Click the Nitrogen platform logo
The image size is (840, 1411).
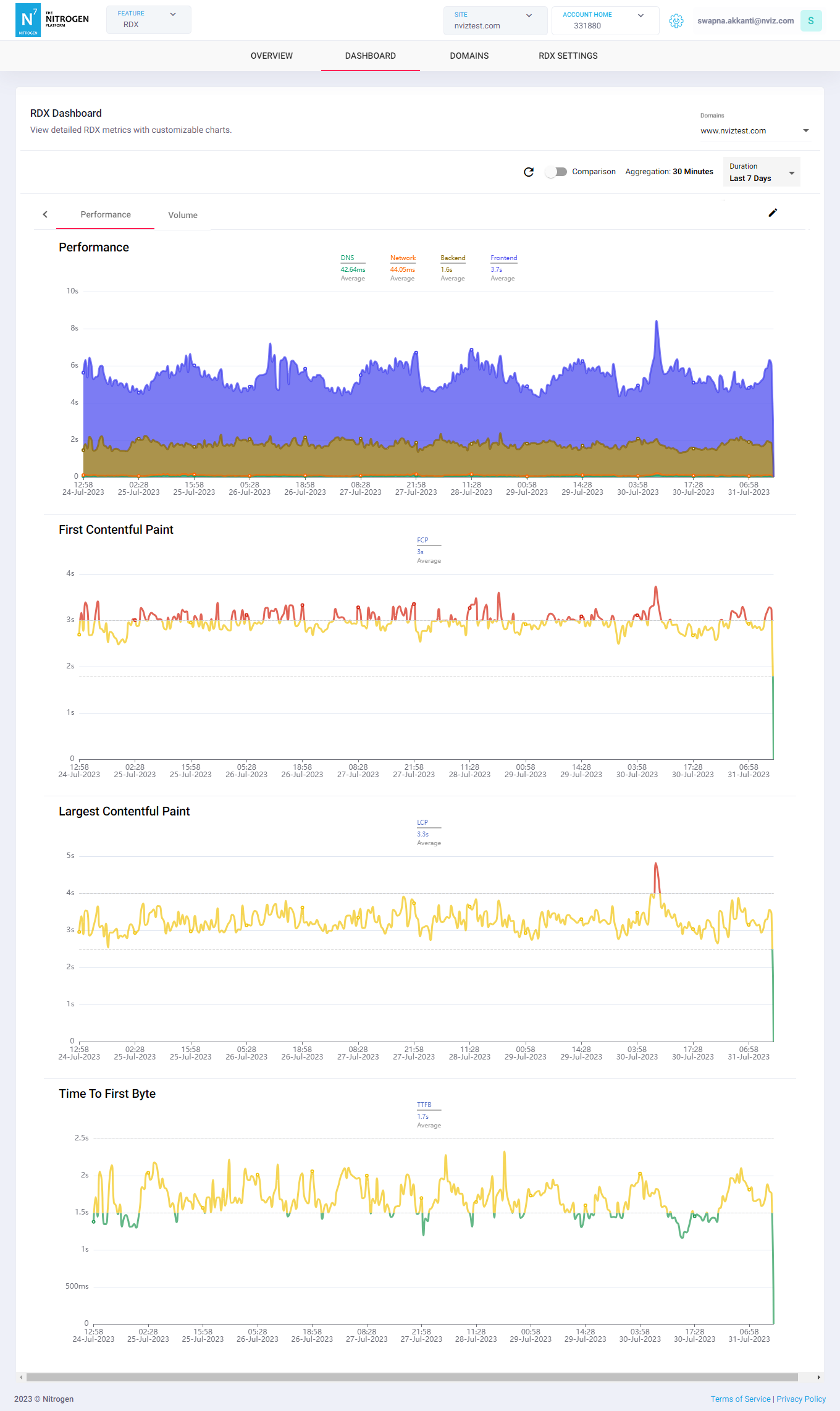[52, 20]
